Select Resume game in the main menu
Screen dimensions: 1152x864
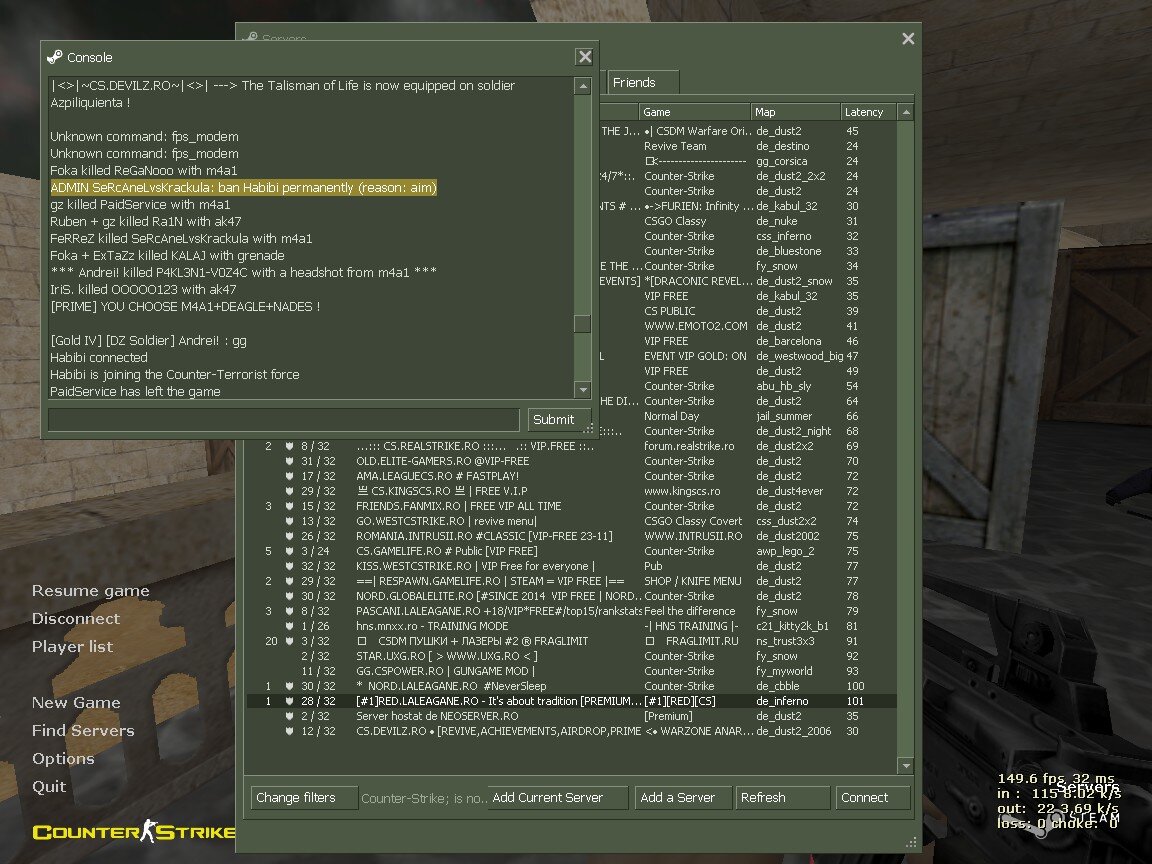pos(90,591)
